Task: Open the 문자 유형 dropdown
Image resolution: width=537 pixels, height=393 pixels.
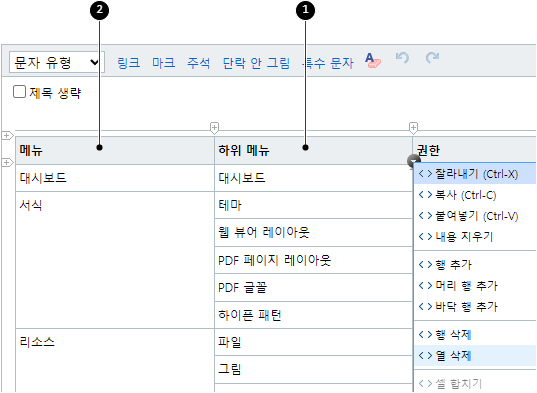Action: (57, 62)
